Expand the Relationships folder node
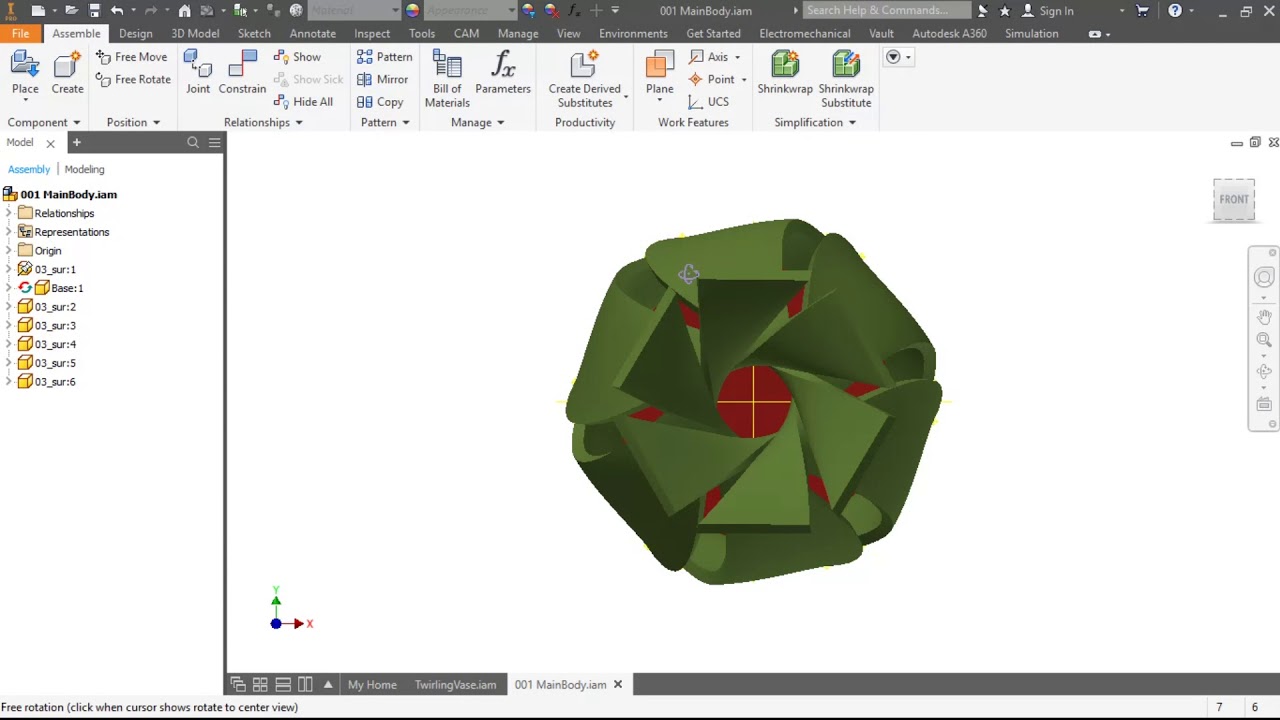This screenshot has height=720, width=1280. pos(9,213)
